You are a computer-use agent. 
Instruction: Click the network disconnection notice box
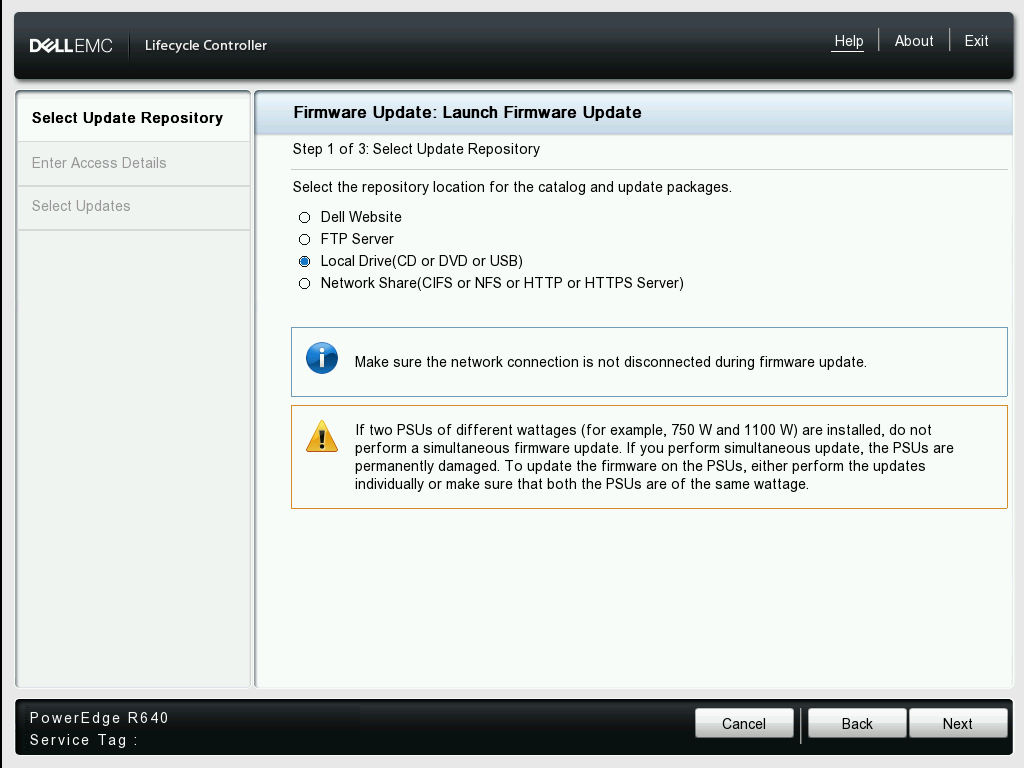[x=648, y=361]
